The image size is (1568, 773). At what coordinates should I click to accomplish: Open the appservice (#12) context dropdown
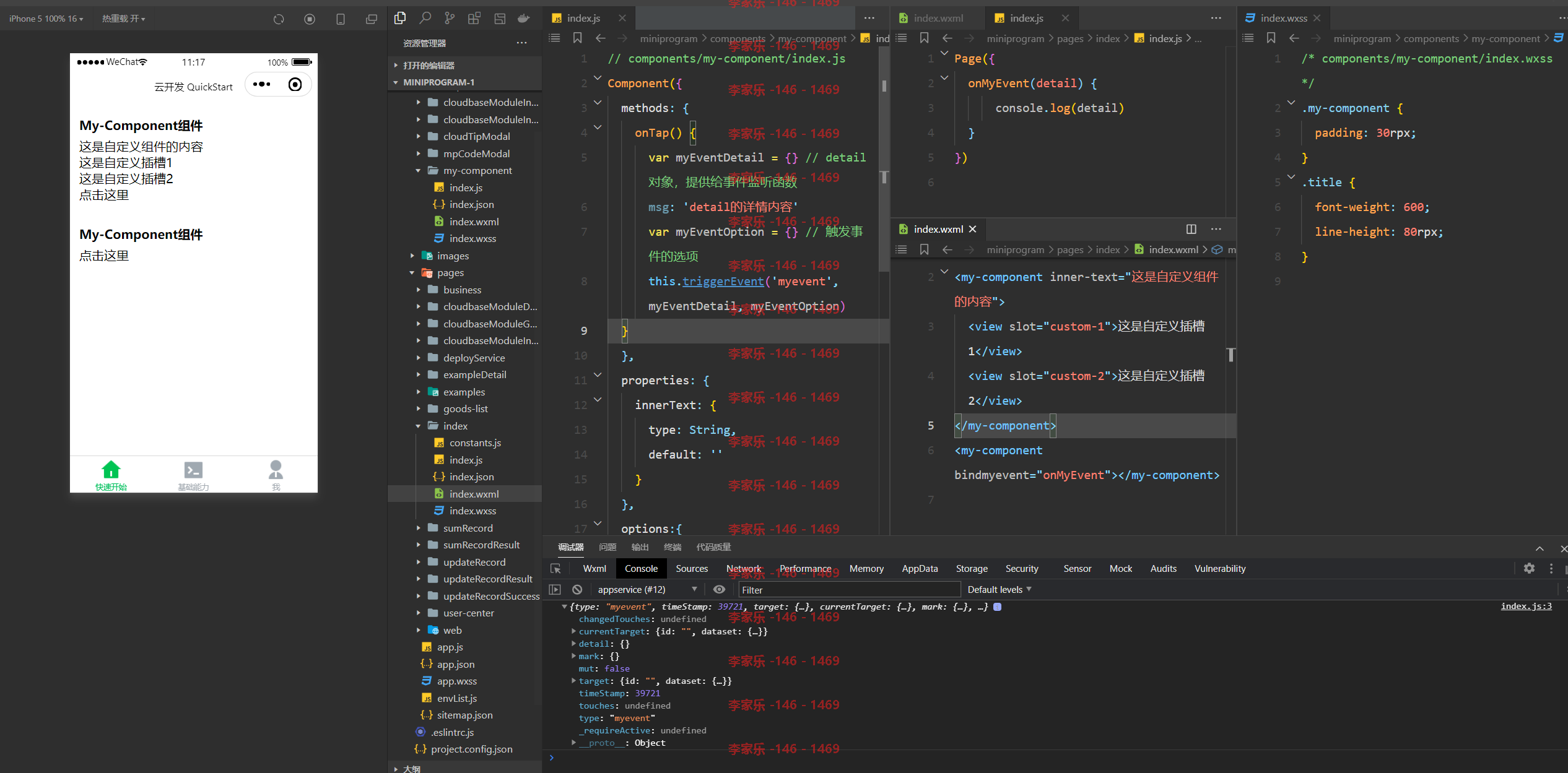click(x=647, y=590)
